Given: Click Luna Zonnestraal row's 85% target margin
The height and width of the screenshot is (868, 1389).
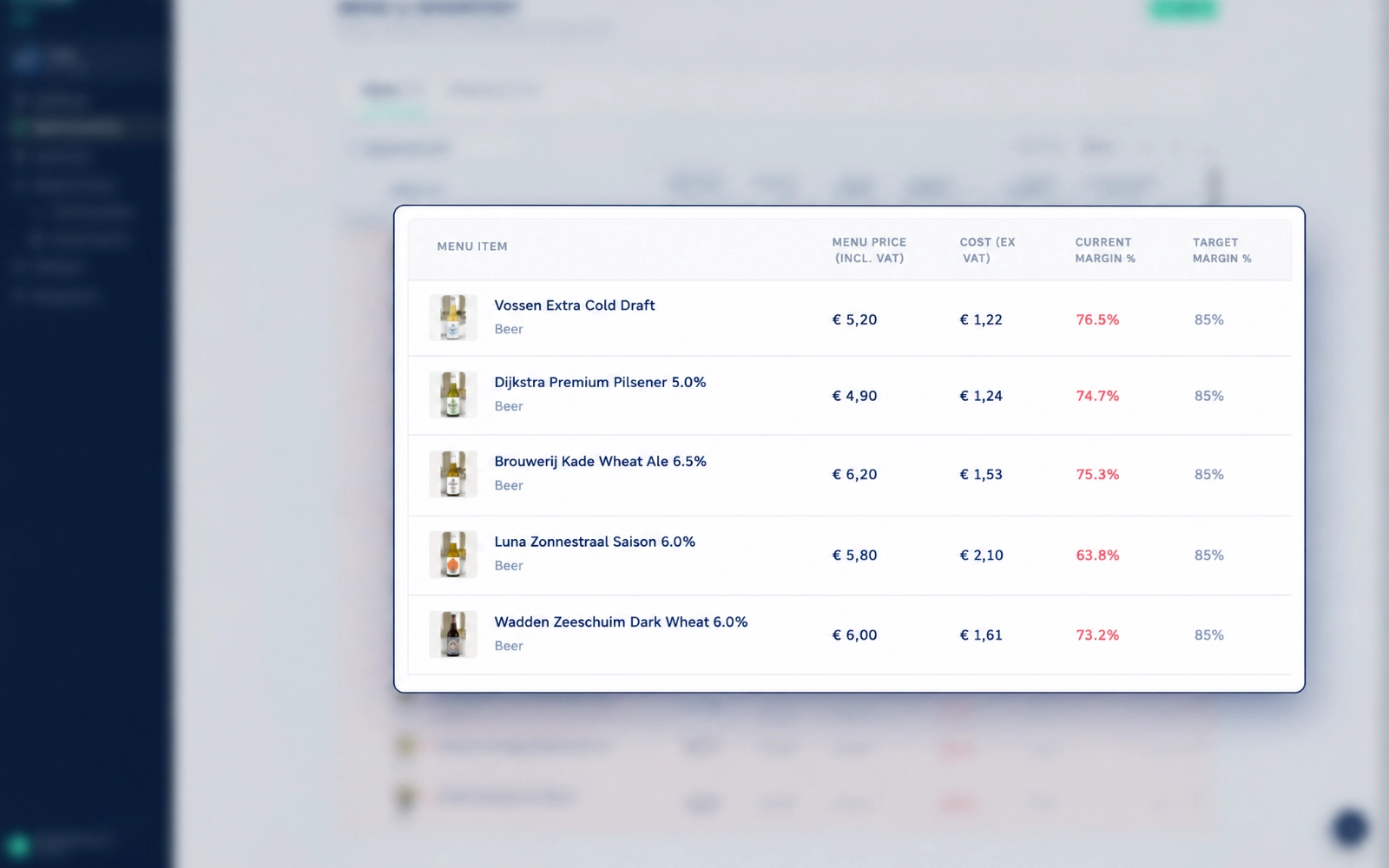Looking at the screenshot, I should tap(1208, 556).
